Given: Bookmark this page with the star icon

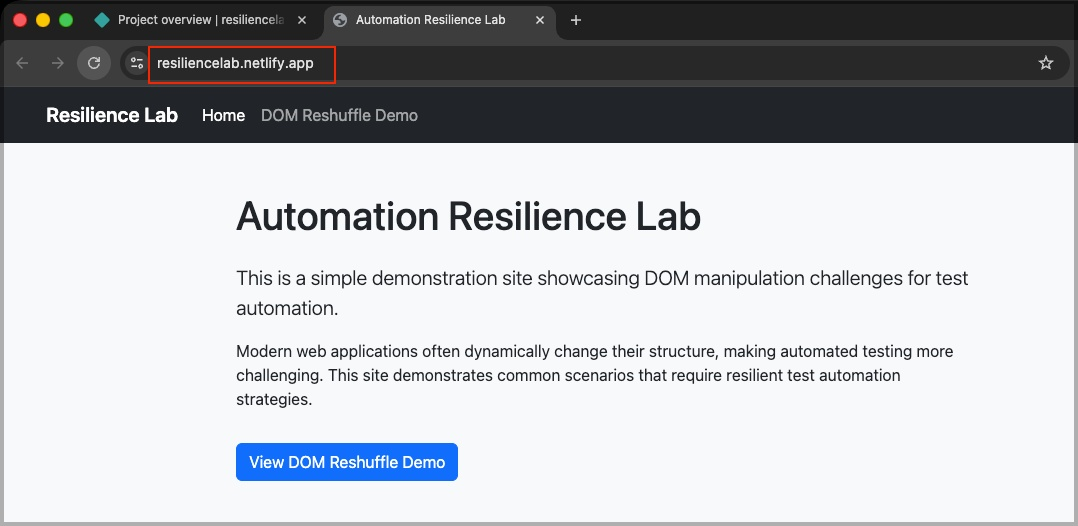Looking at the screenshot, I should point(1046,63).
